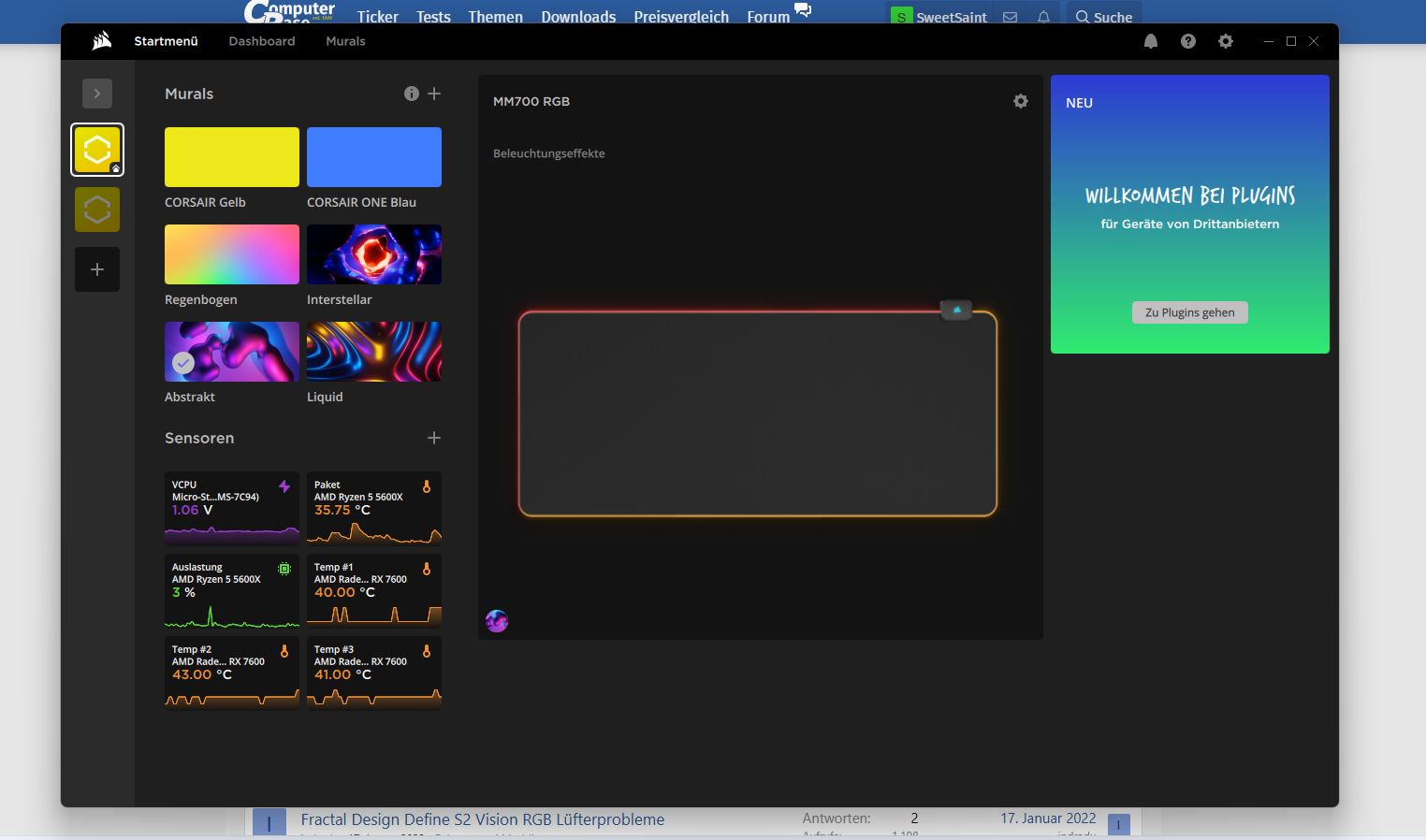Viewport: 1426px width, 840px height.
Task: Open MM700 RGB device settings gear
Action: coord(1021,101)
